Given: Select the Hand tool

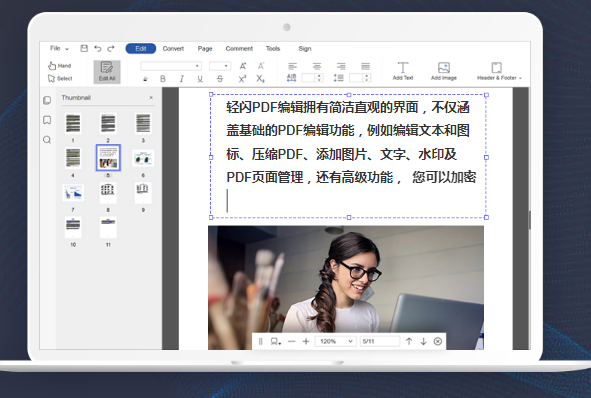Looking at the screenshot, I should pos(60,66).
